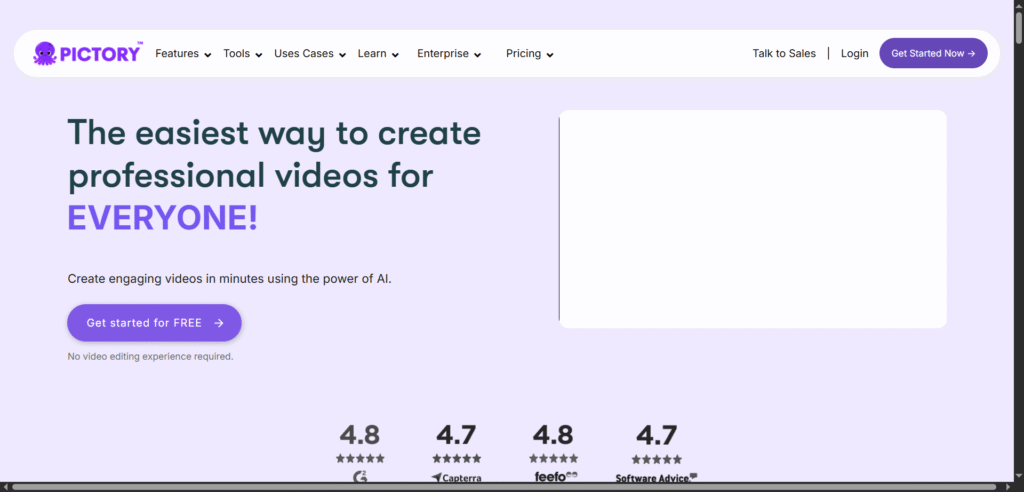Click the horizontal scrollbar at the bottom
The width and height of the screenshot is (1024, 492).
tap(506, 487)
